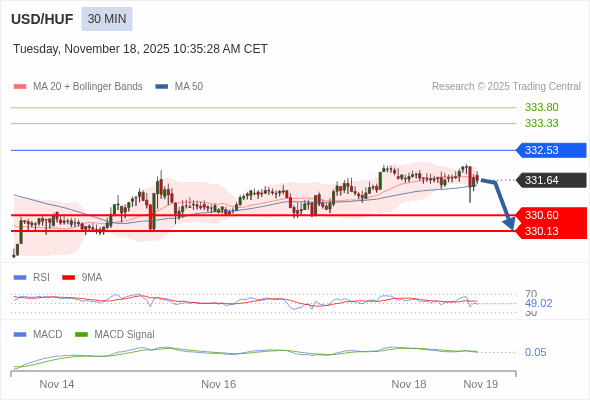Viewport: 590px width, 400px height.
Task: Click the 30 MIN timeframe badge
Action: (107, 19)
